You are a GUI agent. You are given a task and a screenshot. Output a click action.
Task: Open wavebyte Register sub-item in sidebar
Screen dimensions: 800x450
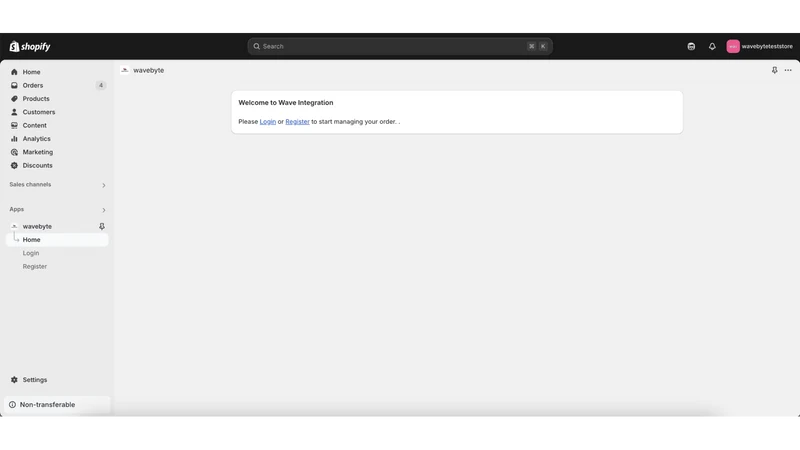(35, 266)
